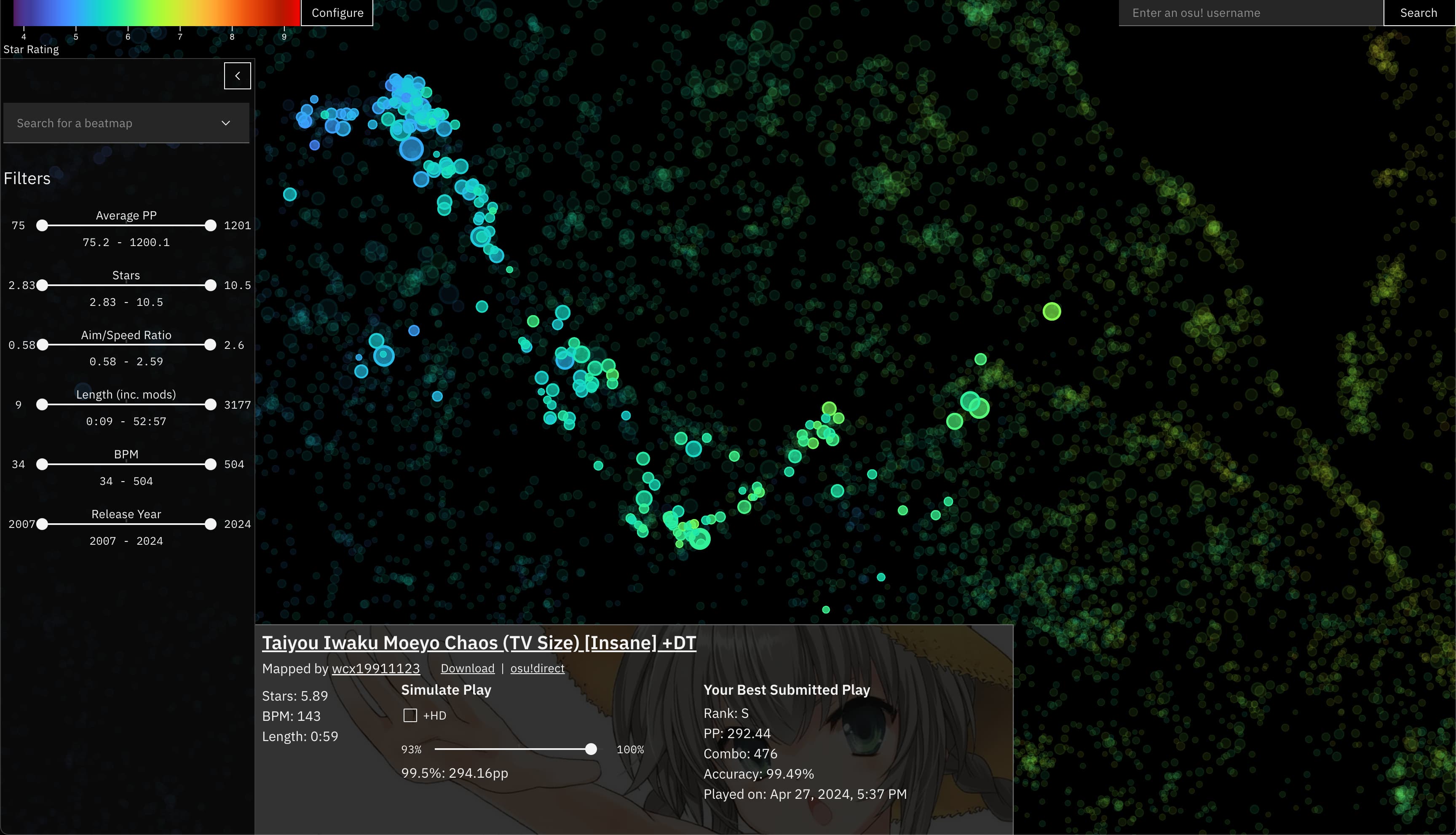The height and width of the screenshot is (835, 1456).
Task: Click the Taiyou Iwaku beatmap title
Action: (479, 642)
